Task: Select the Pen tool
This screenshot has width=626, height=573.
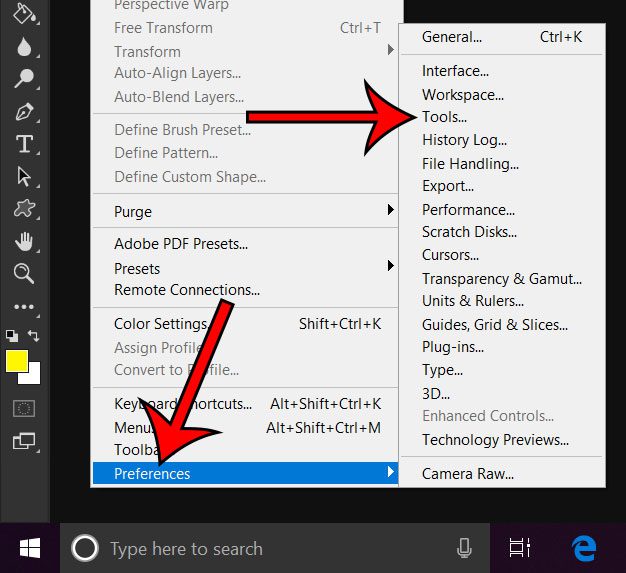Action: pyautogui.click(x=24, y=111)
